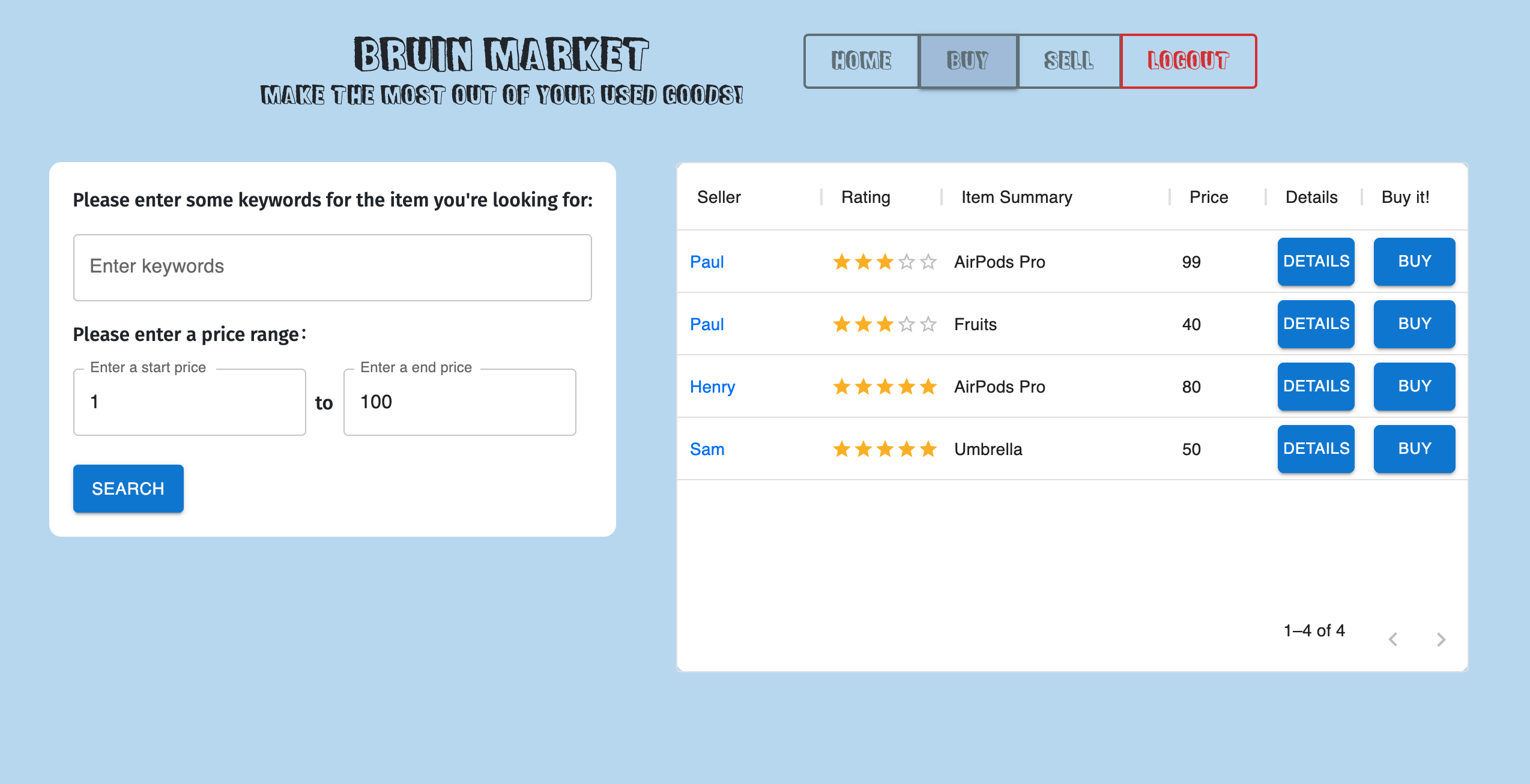Viewport: 1530px width, 784px height.
Task: Click the Search button
Action: pyautogui.click(x=128, y=488)
